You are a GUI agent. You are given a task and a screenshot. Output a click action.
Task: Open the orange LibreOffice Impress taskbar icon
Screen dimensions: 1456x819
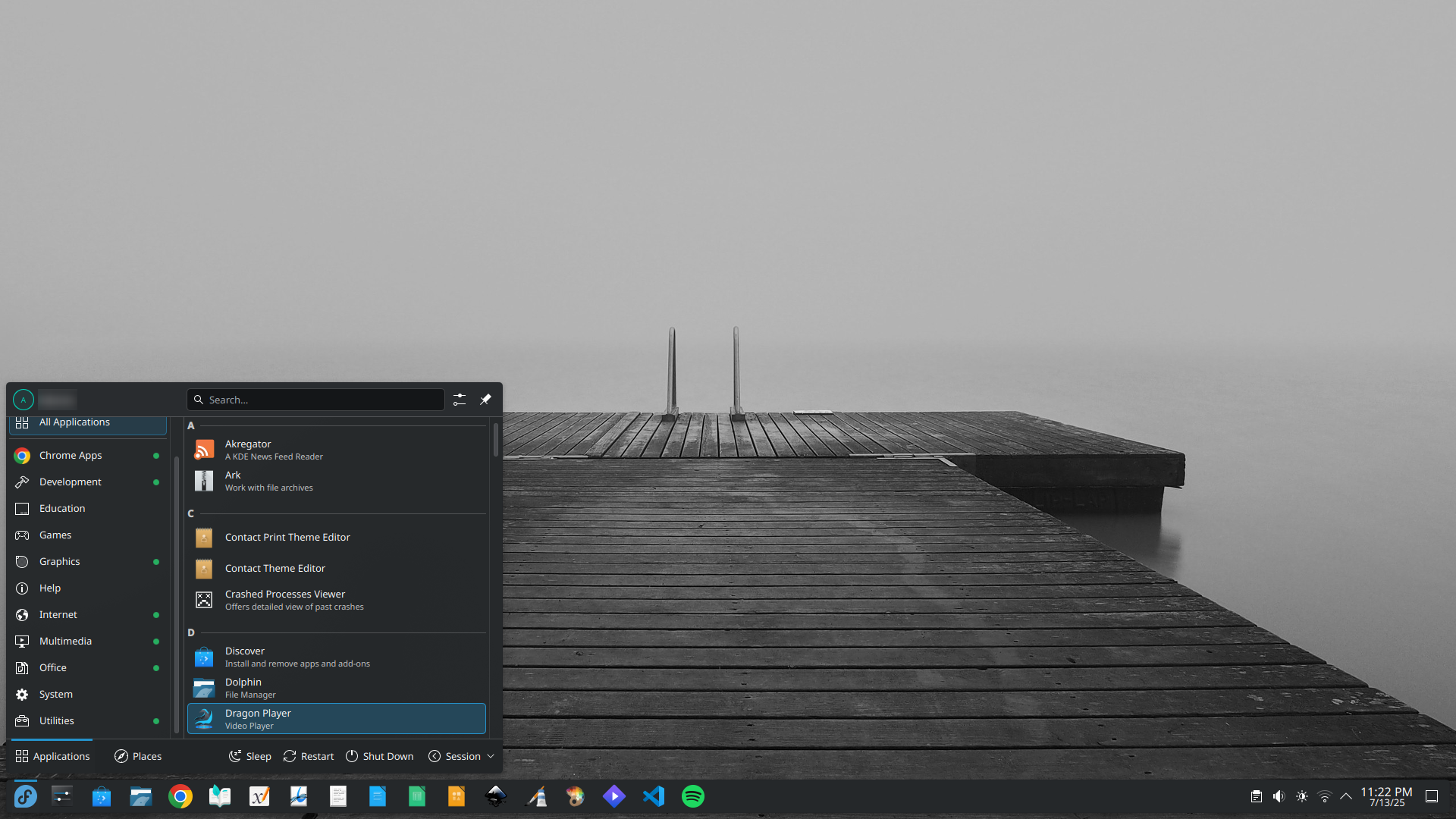coord(457,796)
